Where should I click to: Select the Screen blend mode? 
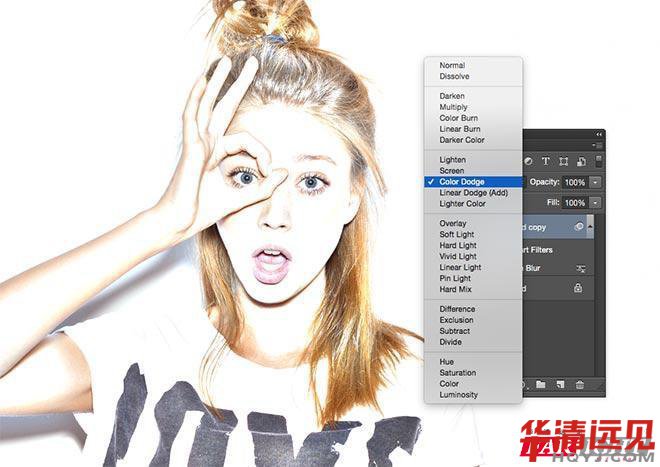point(451,171)
